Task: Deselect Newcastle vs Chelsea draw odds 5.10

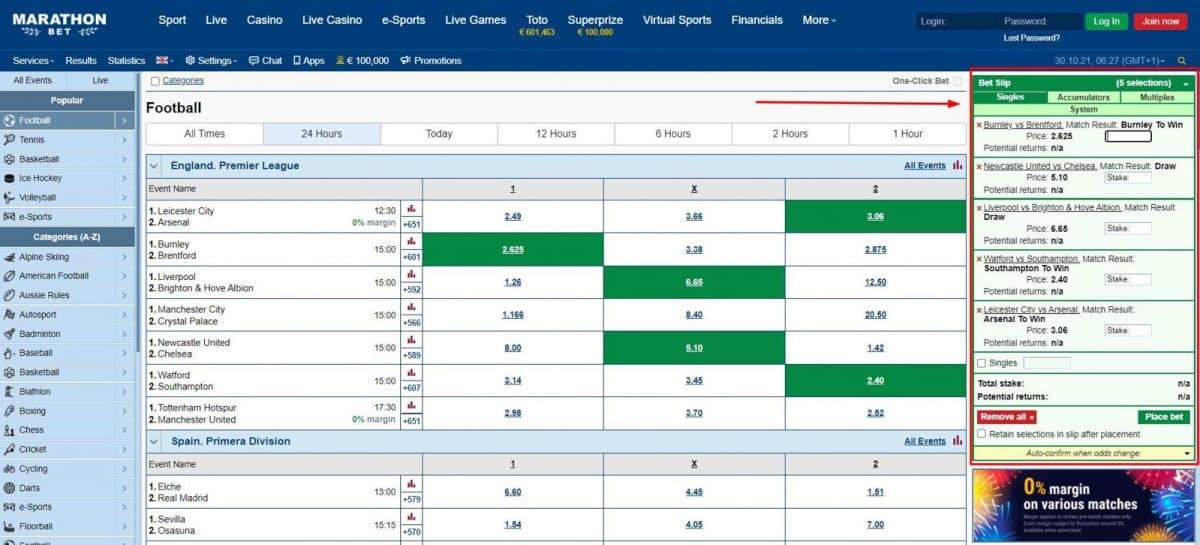Action: (694, 348)
